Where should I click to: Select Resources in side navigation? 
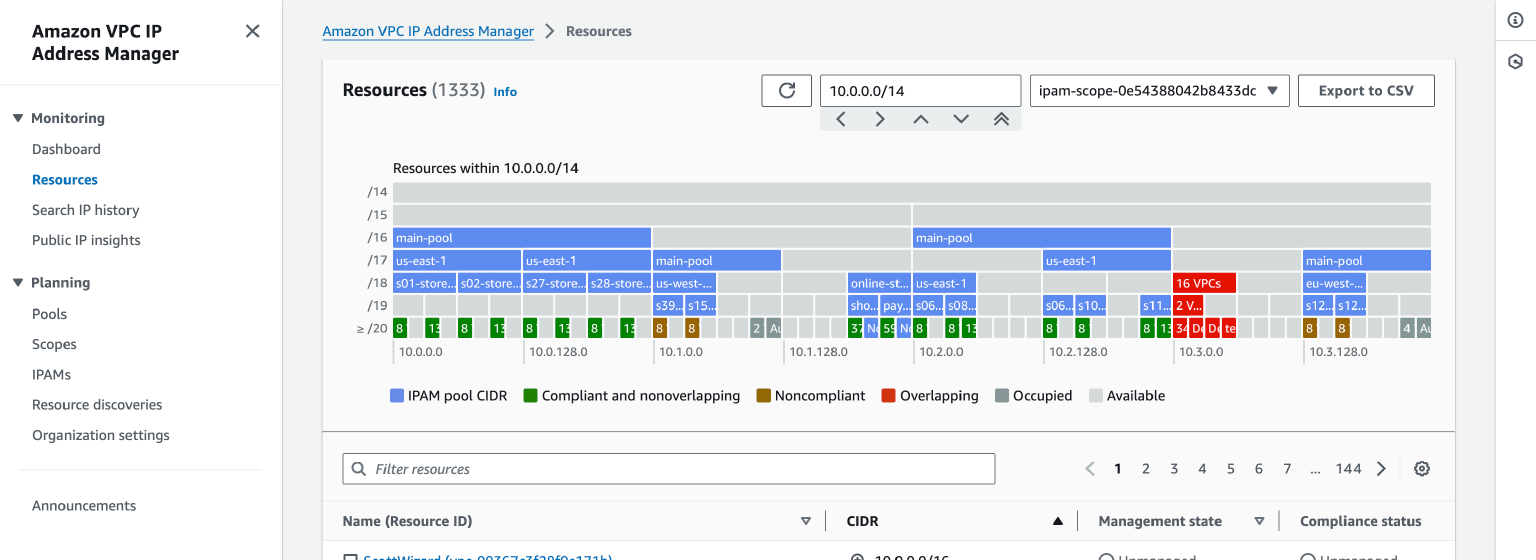click(x=65, y=180)
